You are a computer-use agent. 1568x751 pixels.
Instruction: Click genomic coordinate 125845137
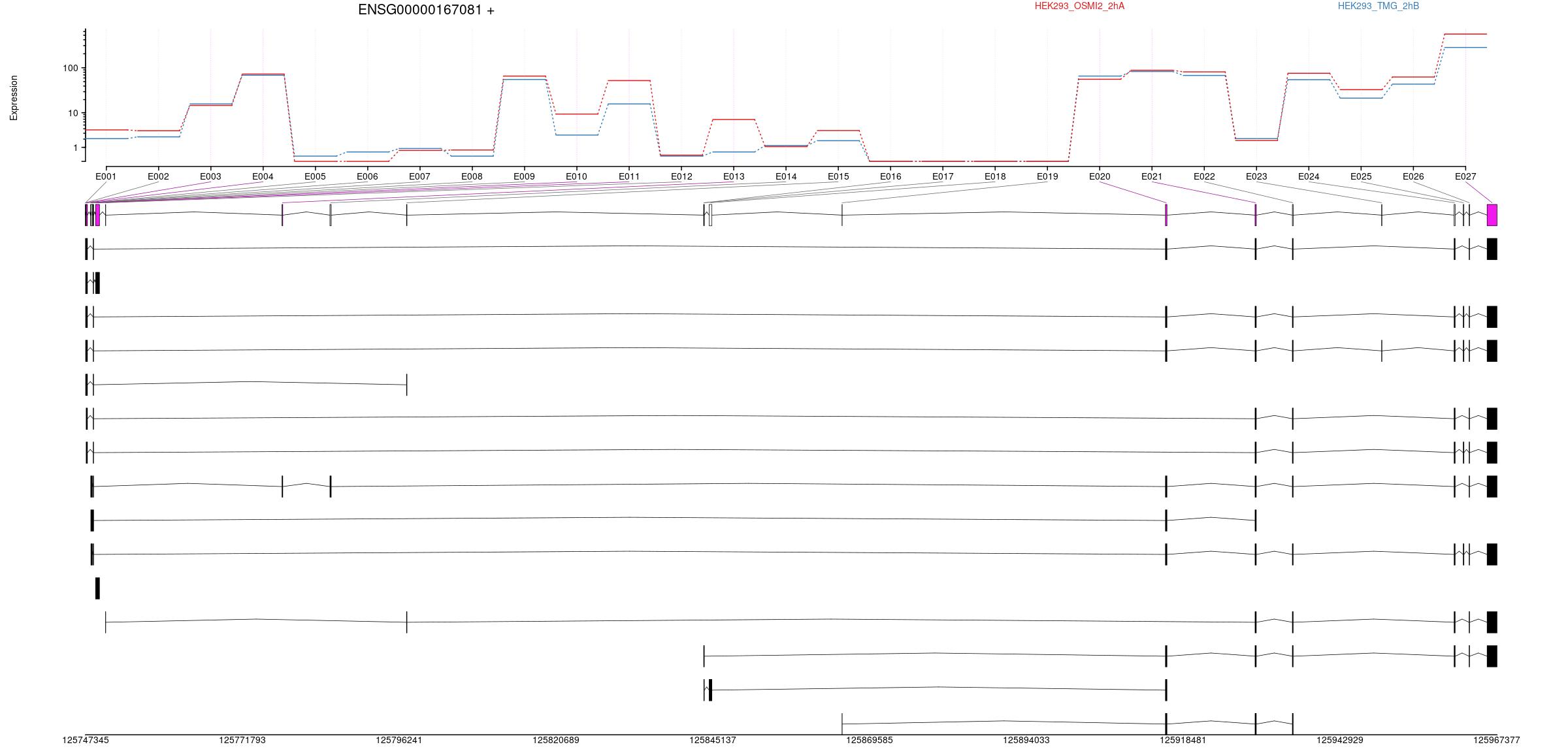coord(713,740)
